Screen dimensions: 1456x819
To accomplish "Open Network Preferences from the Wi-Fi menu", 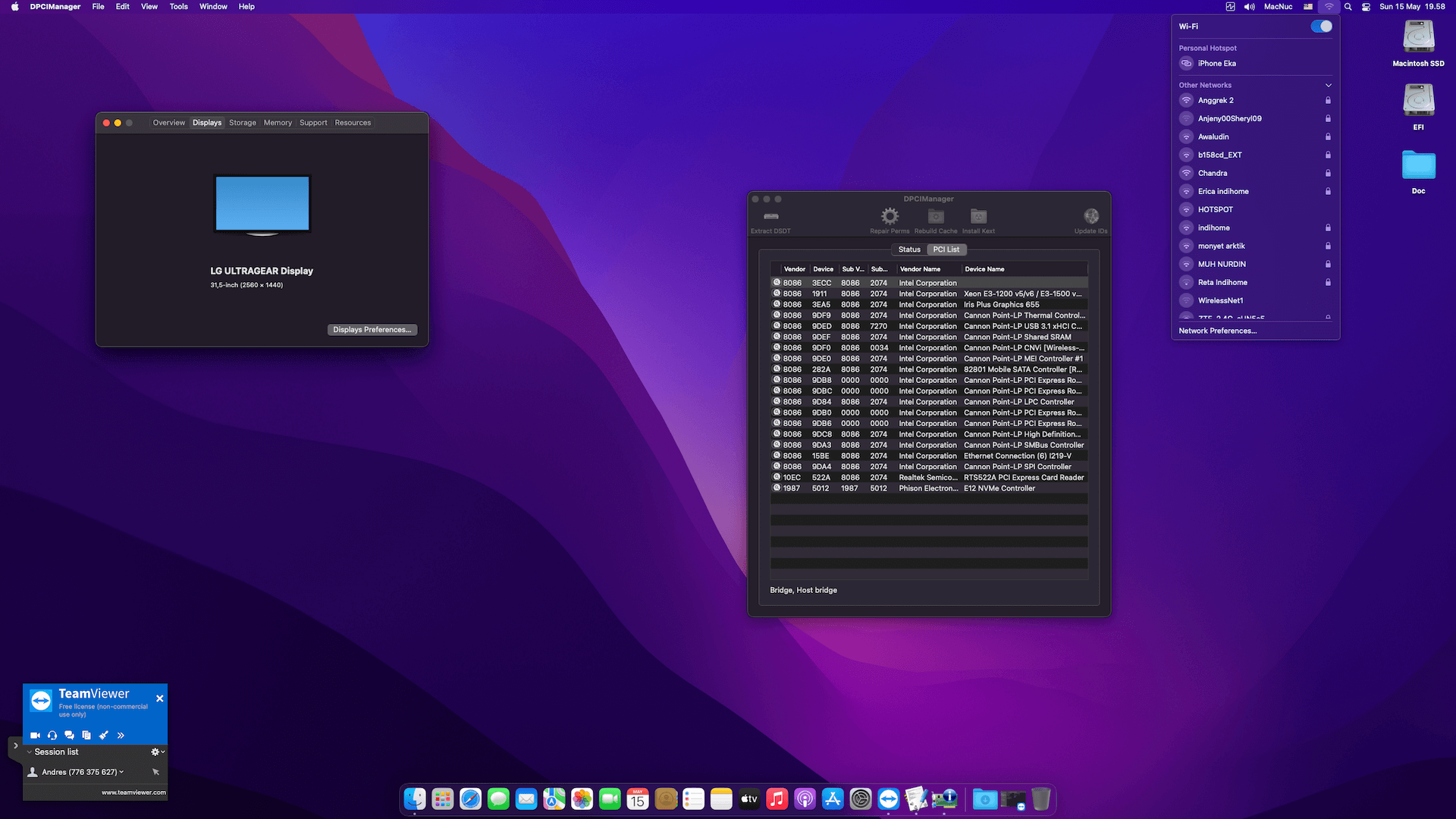I will point(1217,331).
